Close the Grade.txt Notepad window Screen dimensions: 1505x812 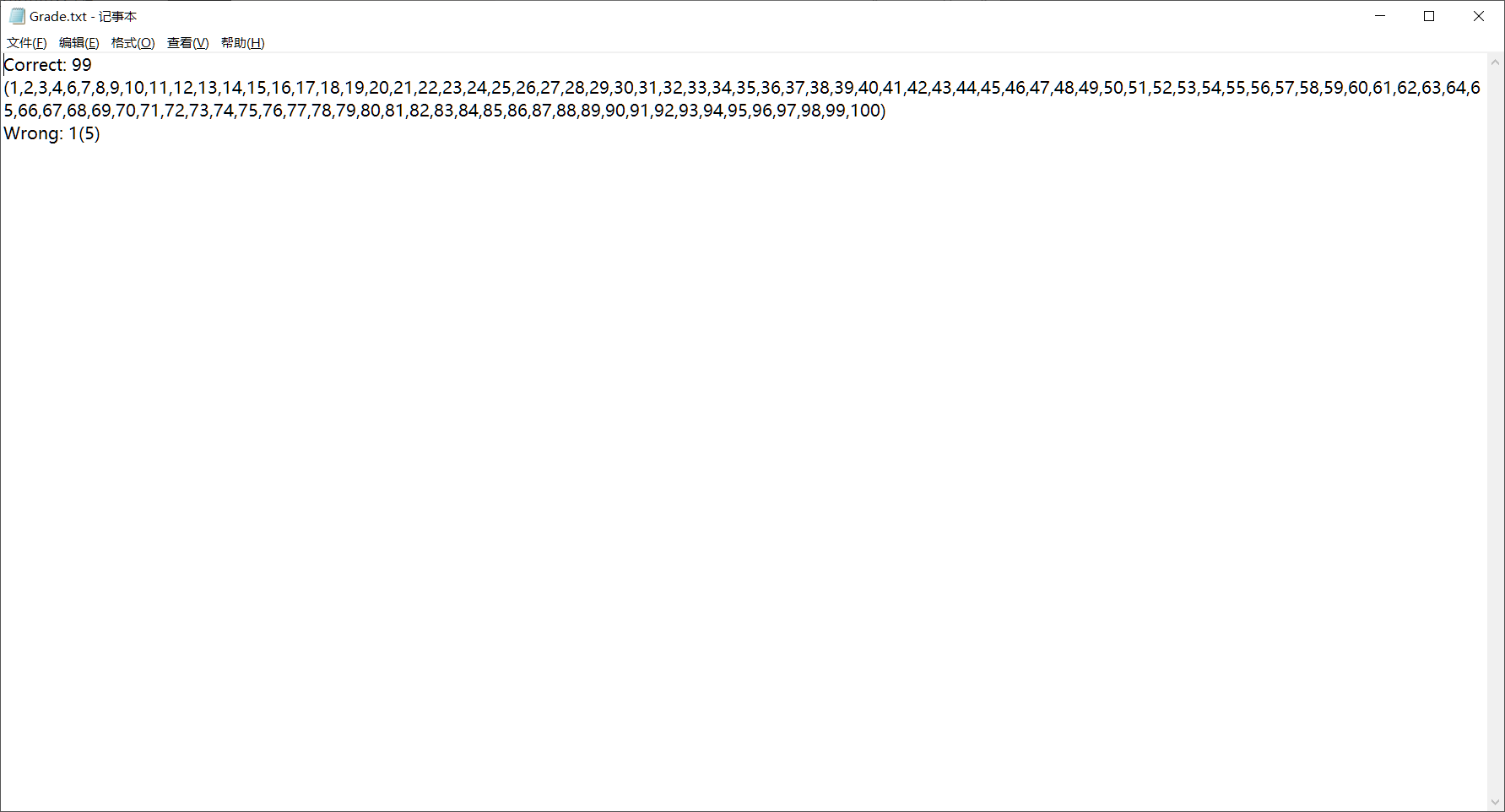coord(1479,16)
